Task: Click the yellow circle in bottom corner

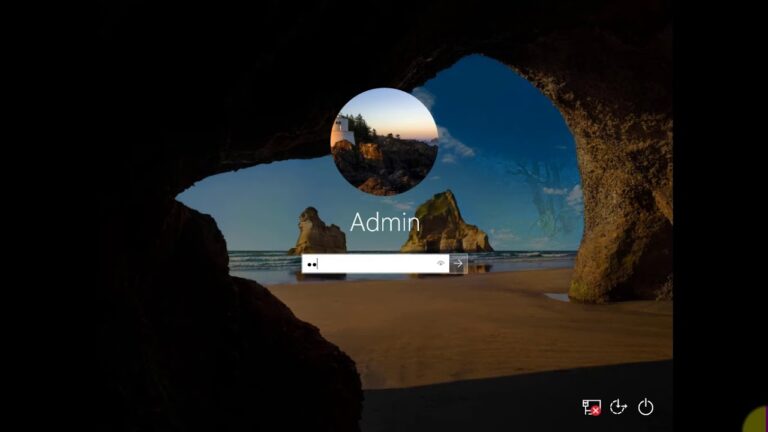Action: (x=757, y=421)
